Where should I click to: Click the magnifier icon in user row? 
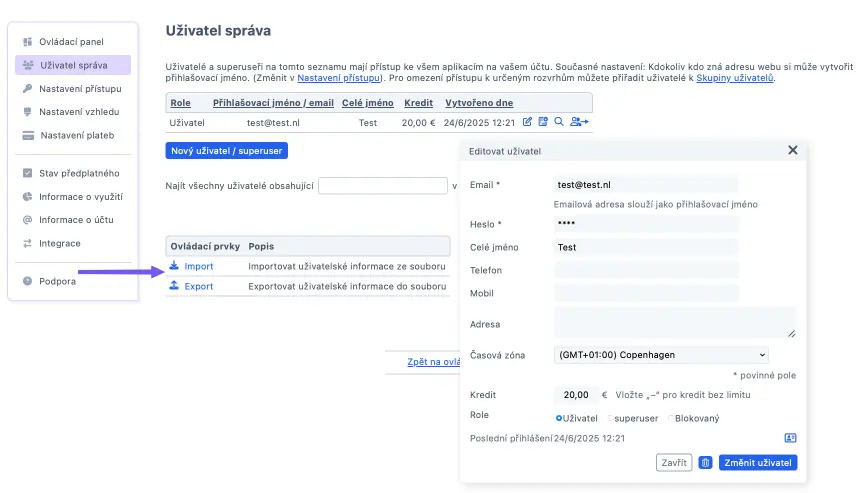pos(559,122)
